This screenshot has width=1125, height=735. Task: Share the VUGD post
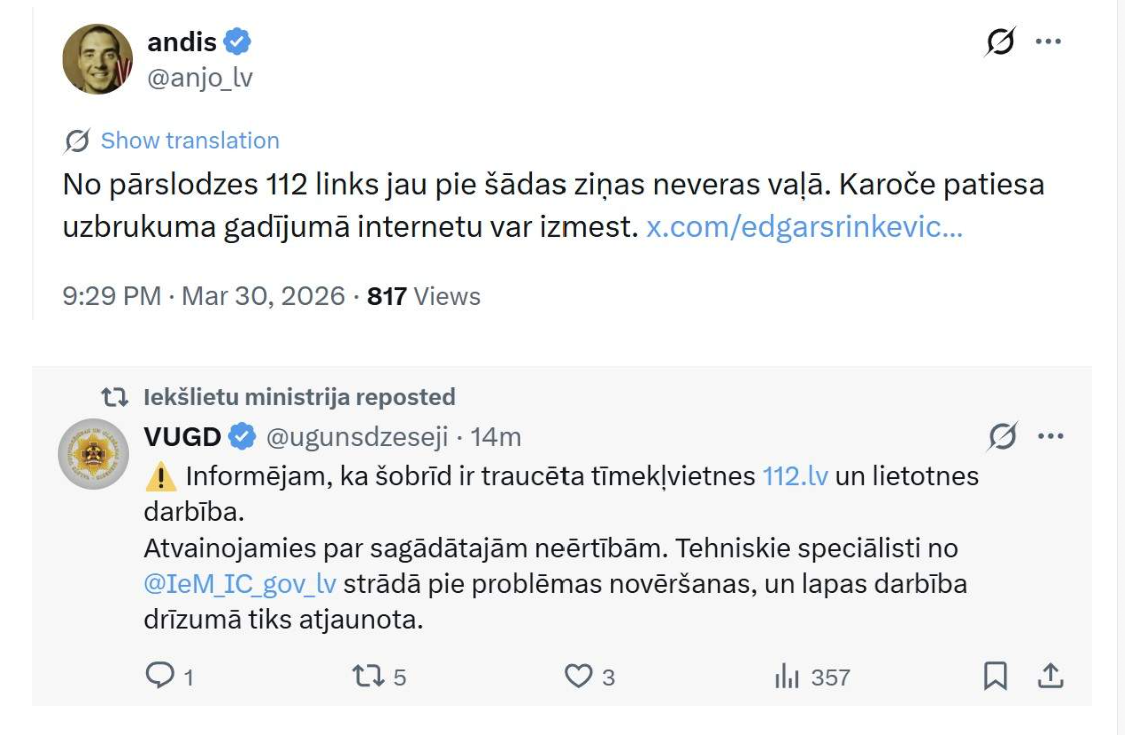tap(1049, 677)
